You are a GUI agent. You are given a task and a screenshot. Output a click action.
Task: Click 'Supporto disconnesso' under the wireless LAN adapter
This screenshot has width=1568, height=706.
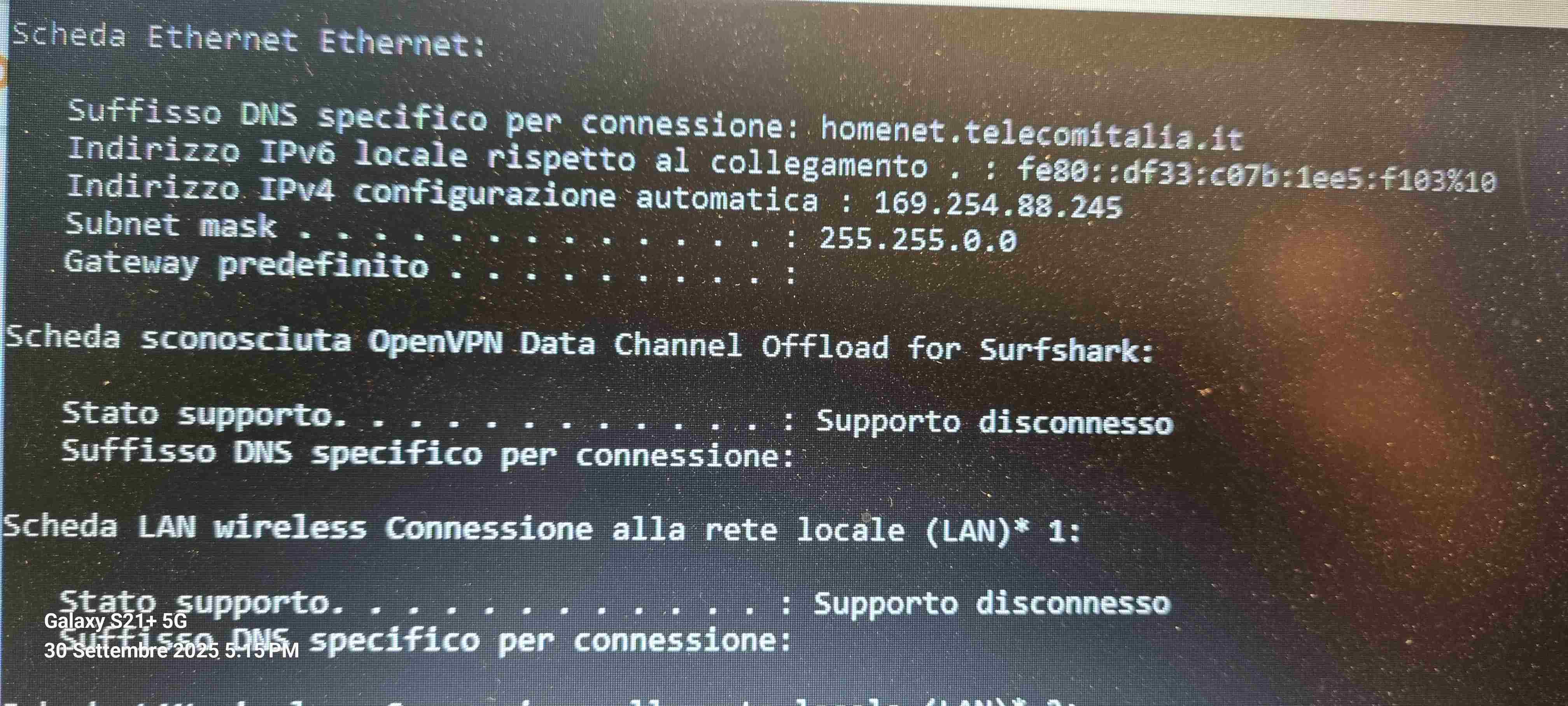coord(992,603)
